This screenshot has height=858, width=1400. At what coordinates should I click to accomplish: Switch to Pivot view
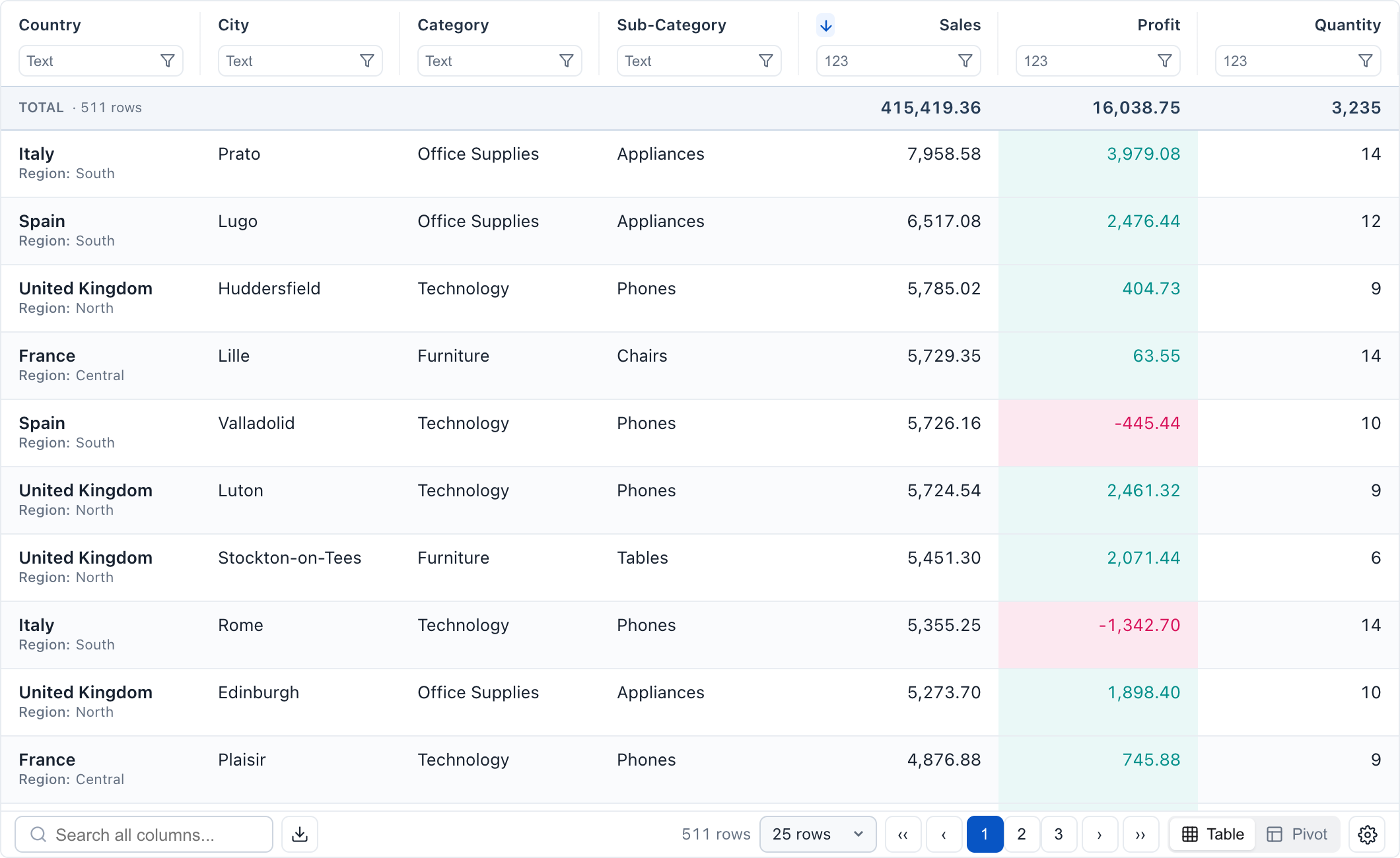[1297, 834]
